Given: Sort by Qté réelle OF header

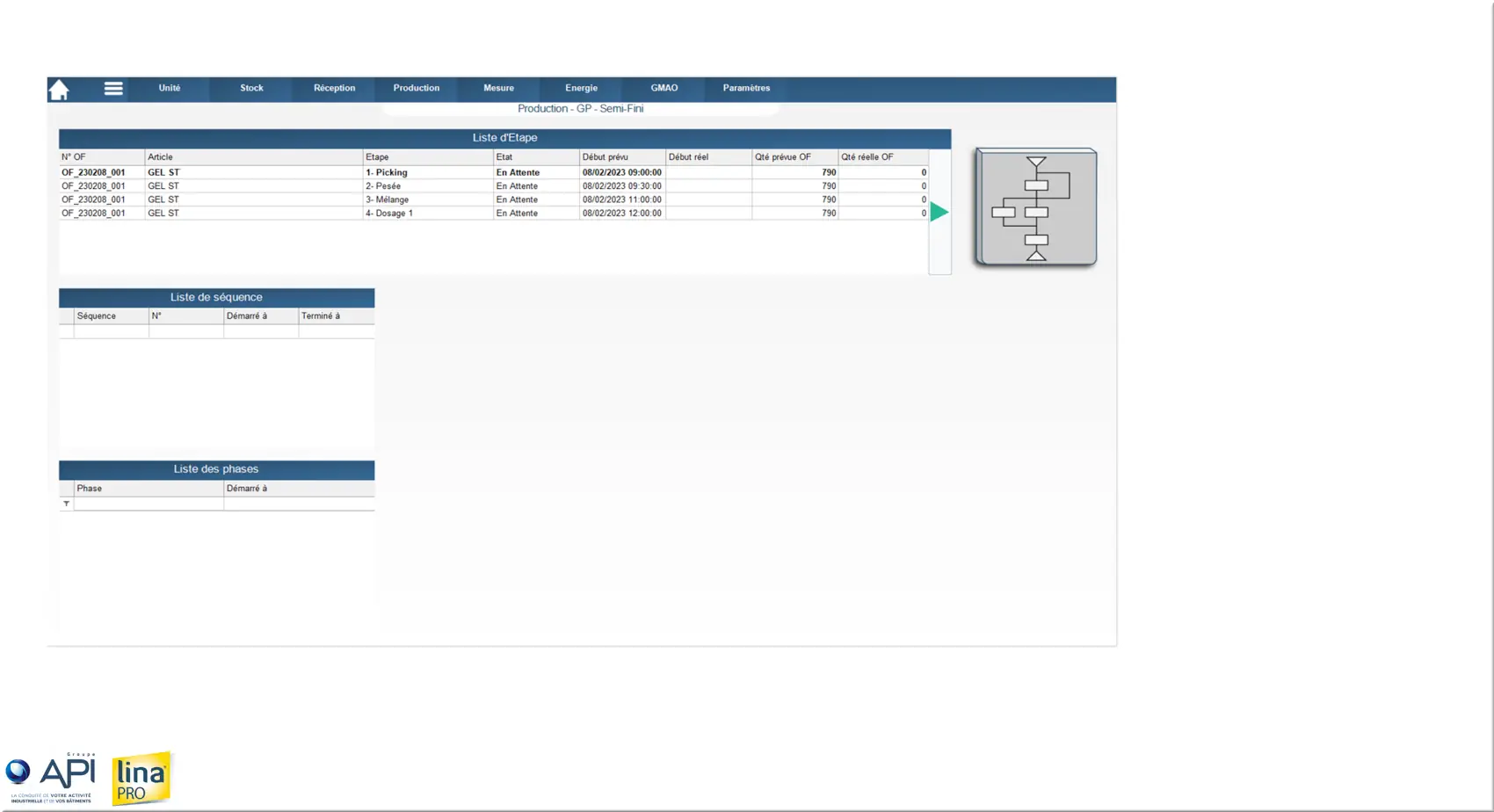Looking at the screenshot, I should pos(882,157).
